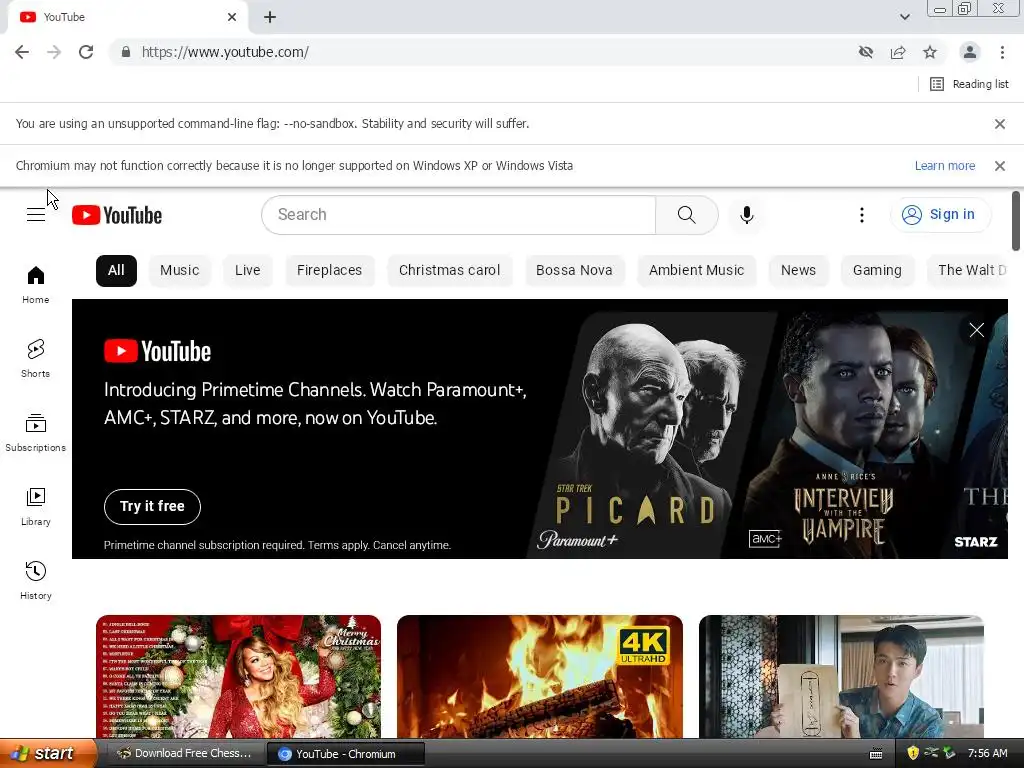Open Chromium three-dot main menu
Image resolution: width=1024 pixels, height=768 pixels.
coord(1002,52)
